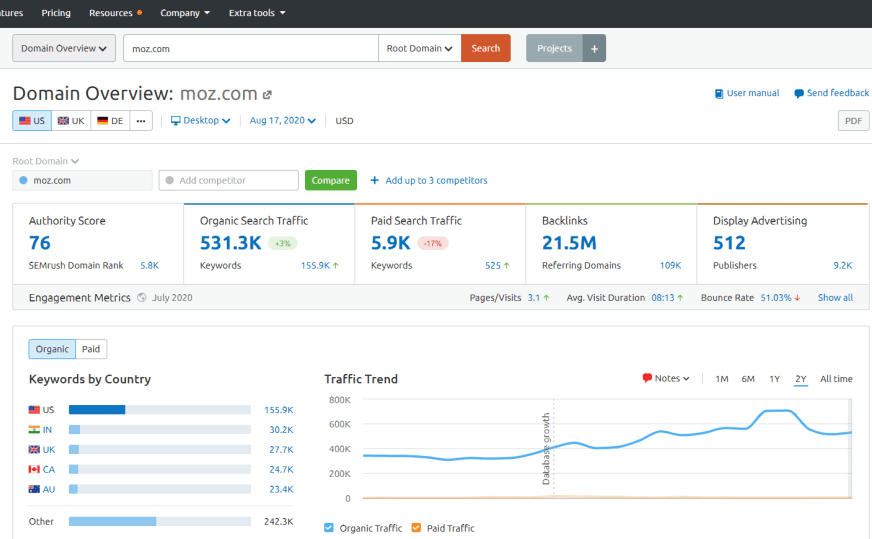This screenshot has height=539, width=872.
Task: Expand the Company menu
Action: tap(185, 13)
